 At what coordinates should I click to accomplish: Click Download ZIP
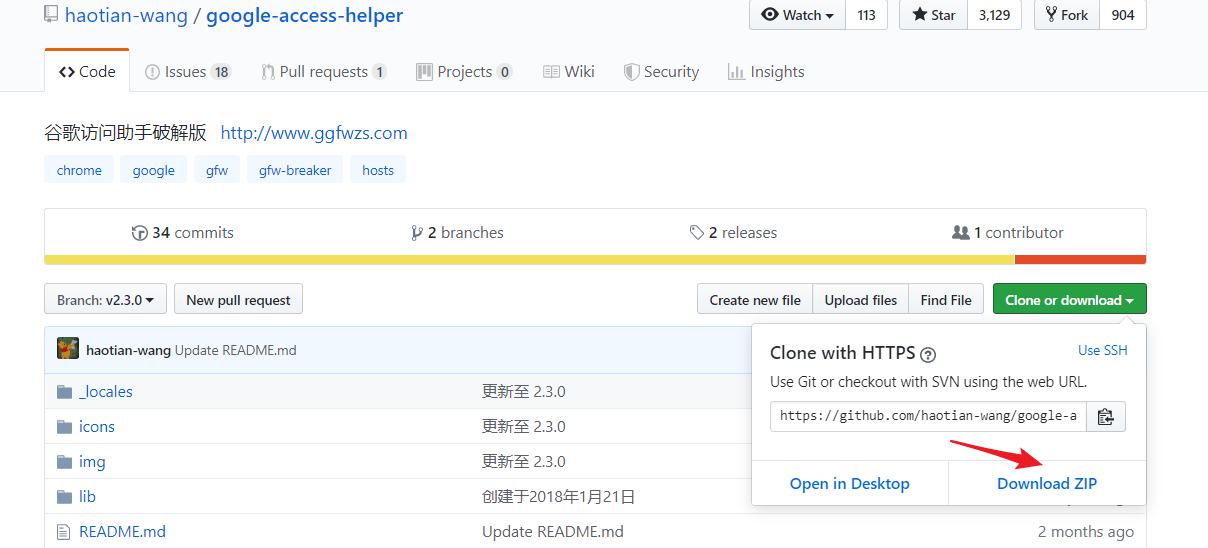coord(1047,483)
